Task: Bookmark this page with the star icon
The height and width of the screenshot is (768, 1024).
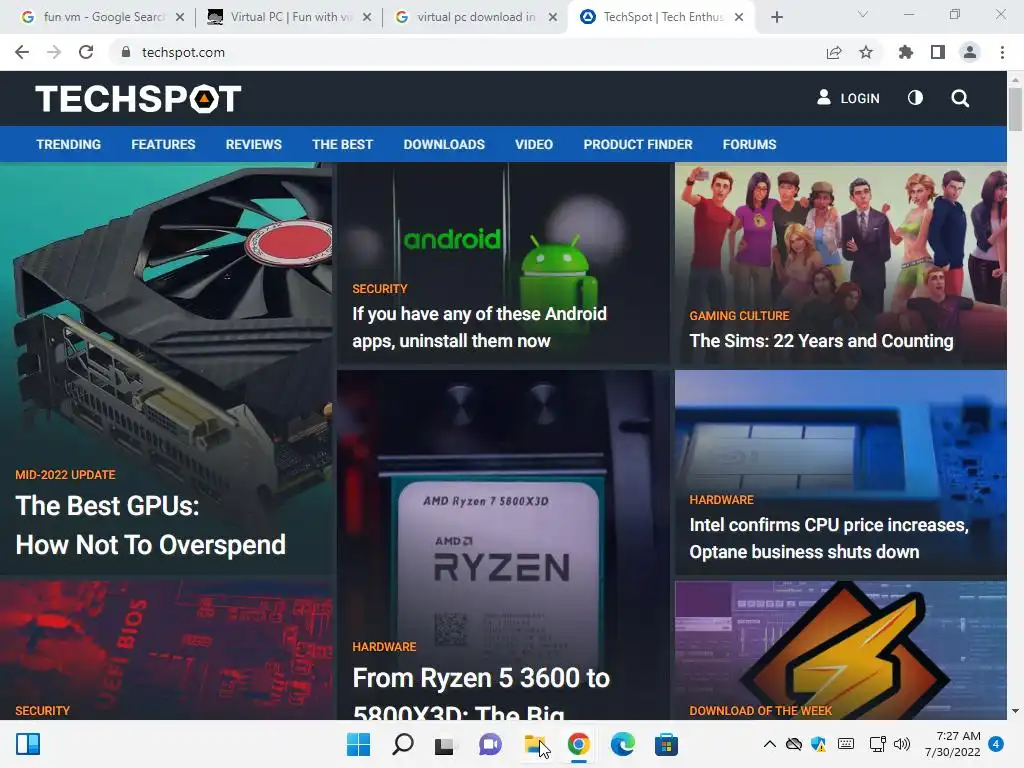Action: [866, 52]
